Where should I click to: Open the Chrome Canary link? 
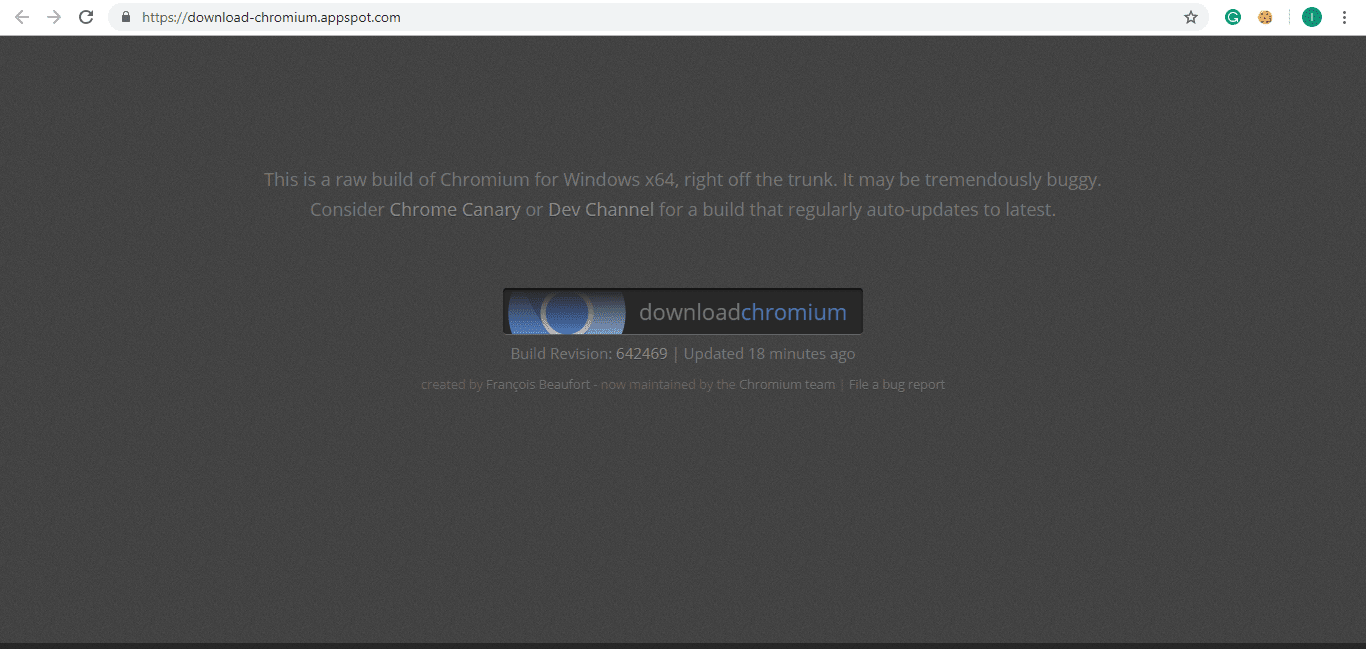[455, 209]
